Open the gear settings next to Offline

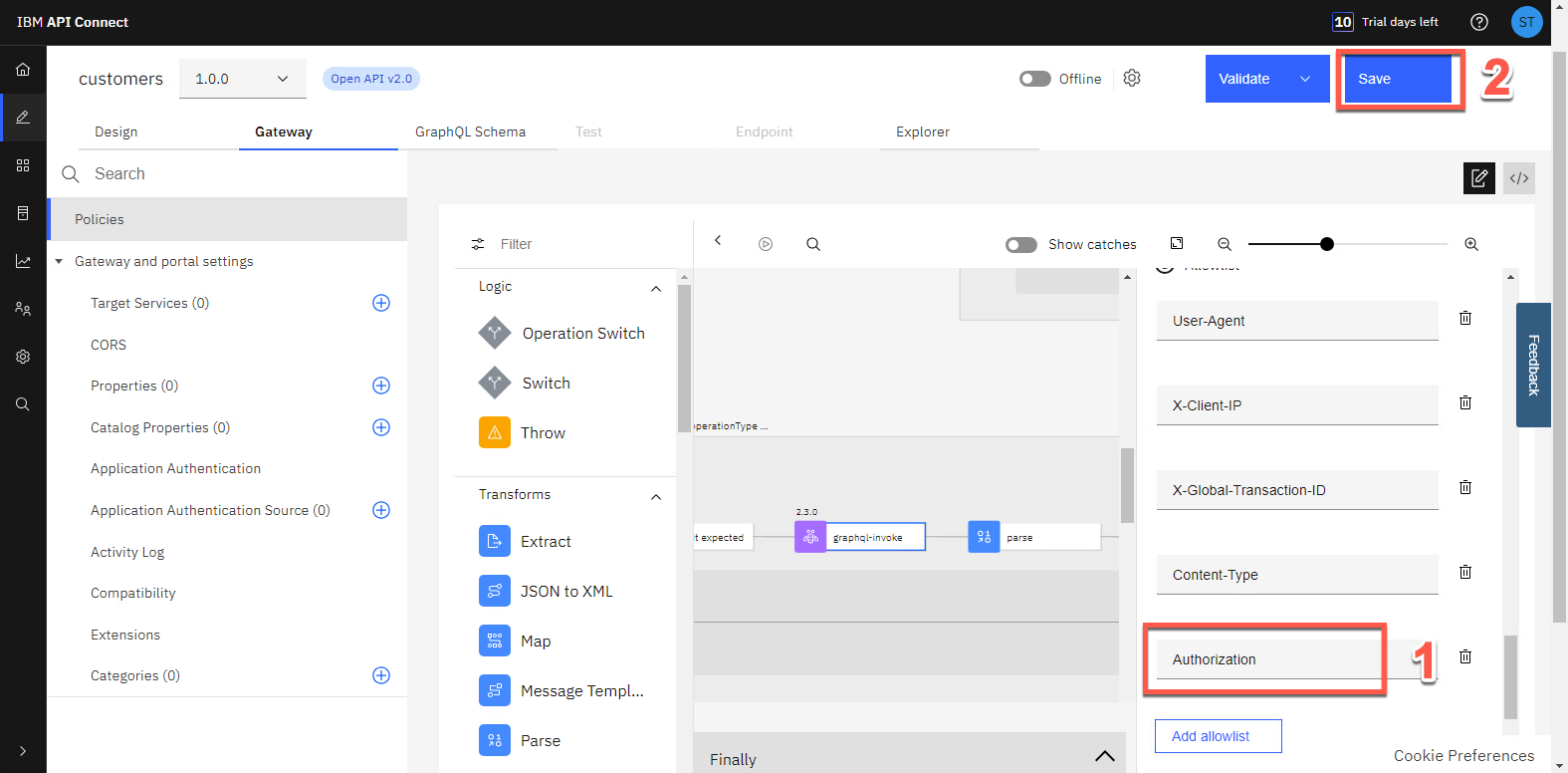(x=1132, y=78)
